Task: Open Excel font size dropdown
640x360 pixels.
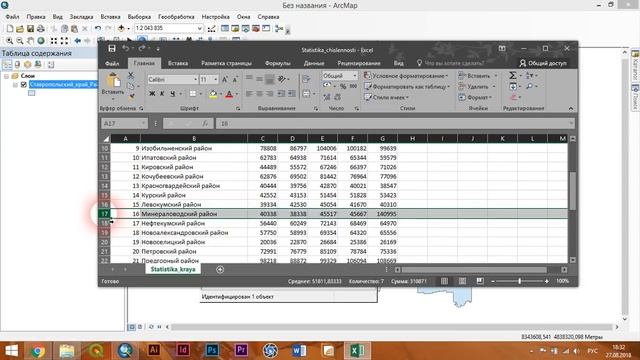Action: coord(216,80)
